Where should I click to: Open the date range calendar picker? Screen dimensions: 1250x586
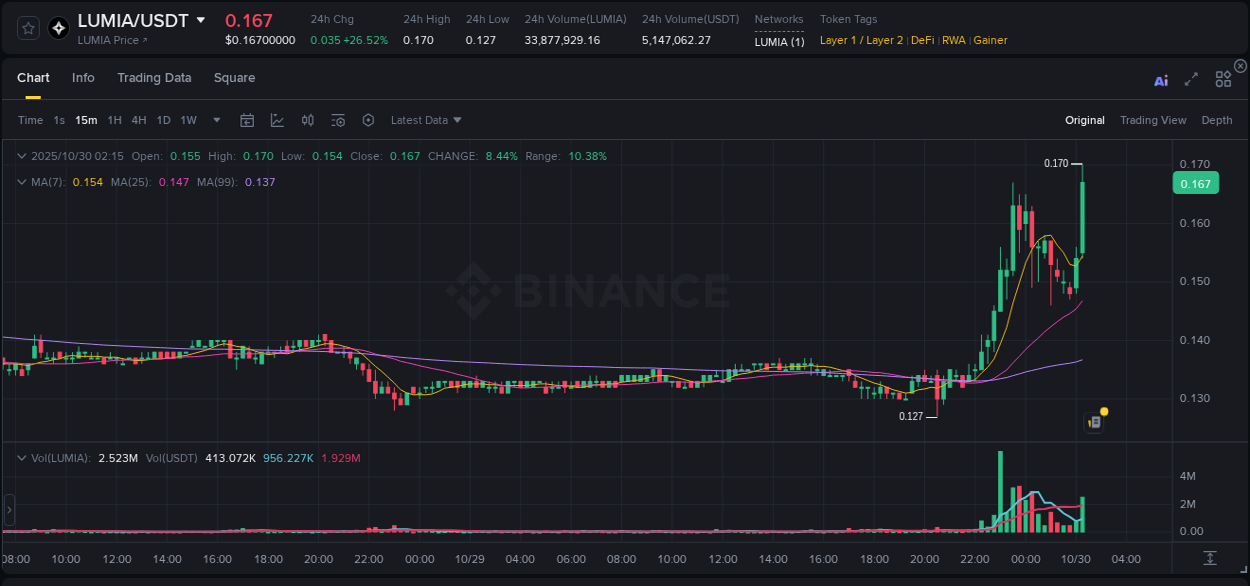tap(247, 120)
